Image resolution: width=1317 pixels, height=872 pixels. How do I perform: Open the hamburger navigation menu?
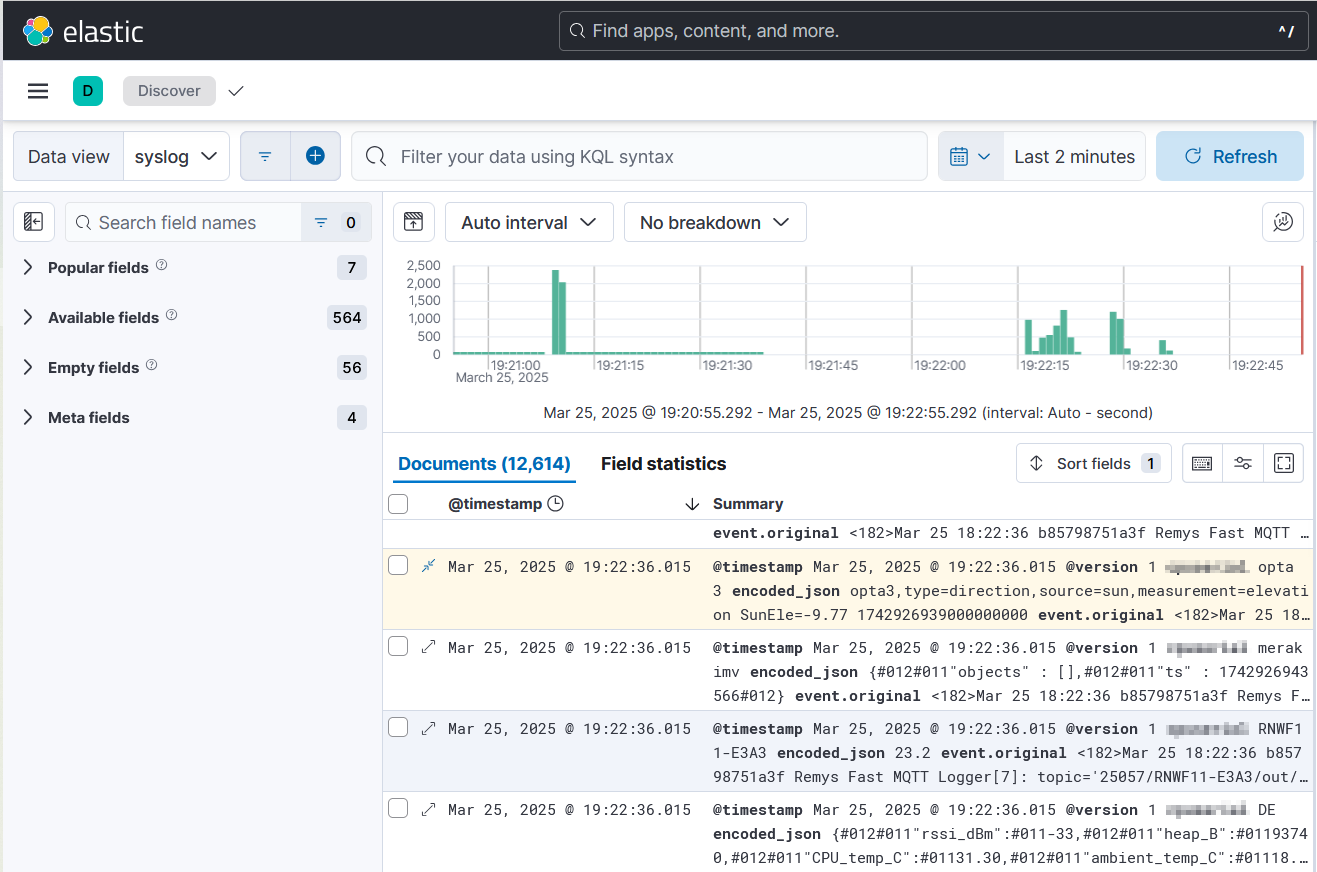pyautogui.click(x=38, y=91)
